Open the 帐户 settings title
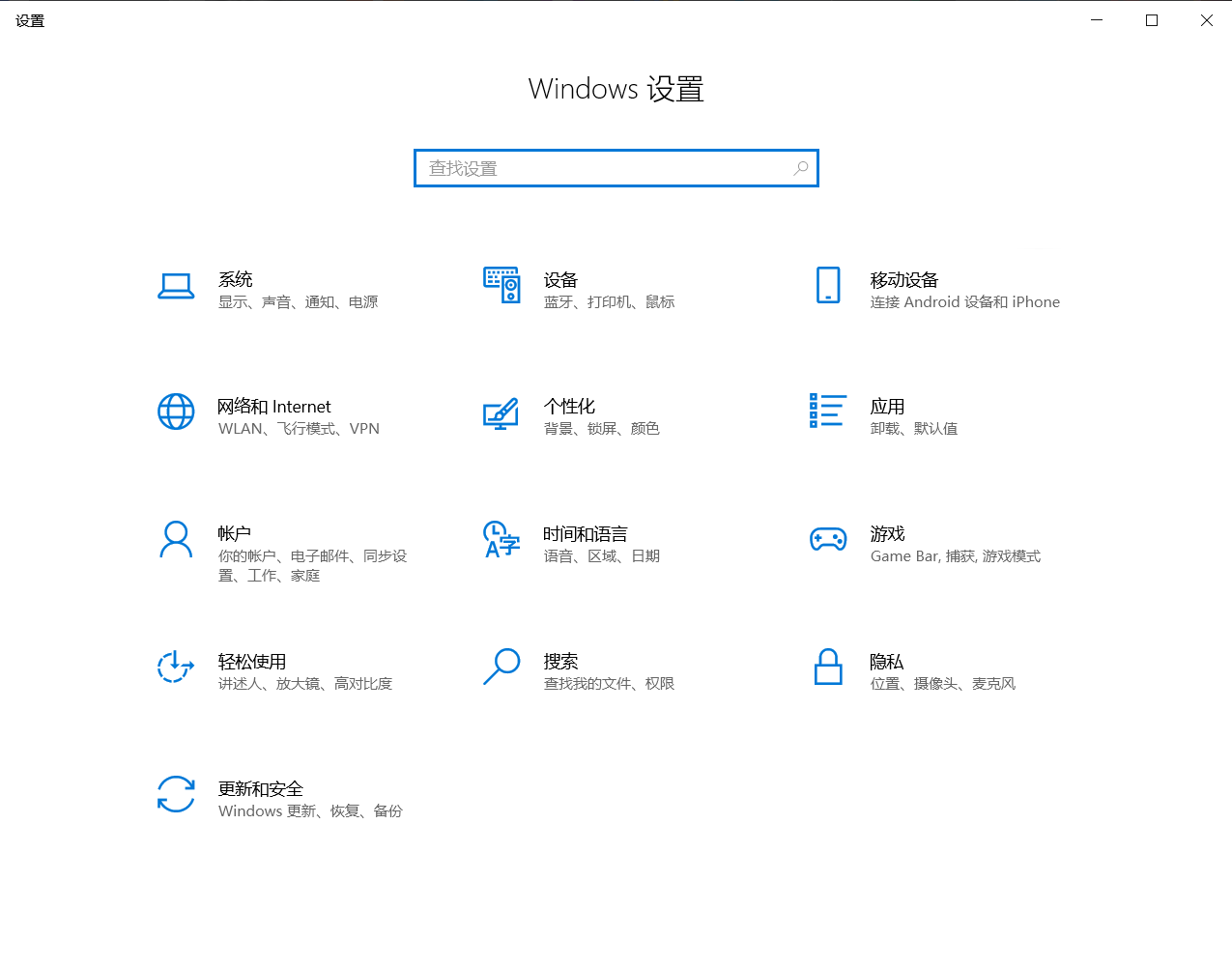1232x966 pixels. (235, 533)
